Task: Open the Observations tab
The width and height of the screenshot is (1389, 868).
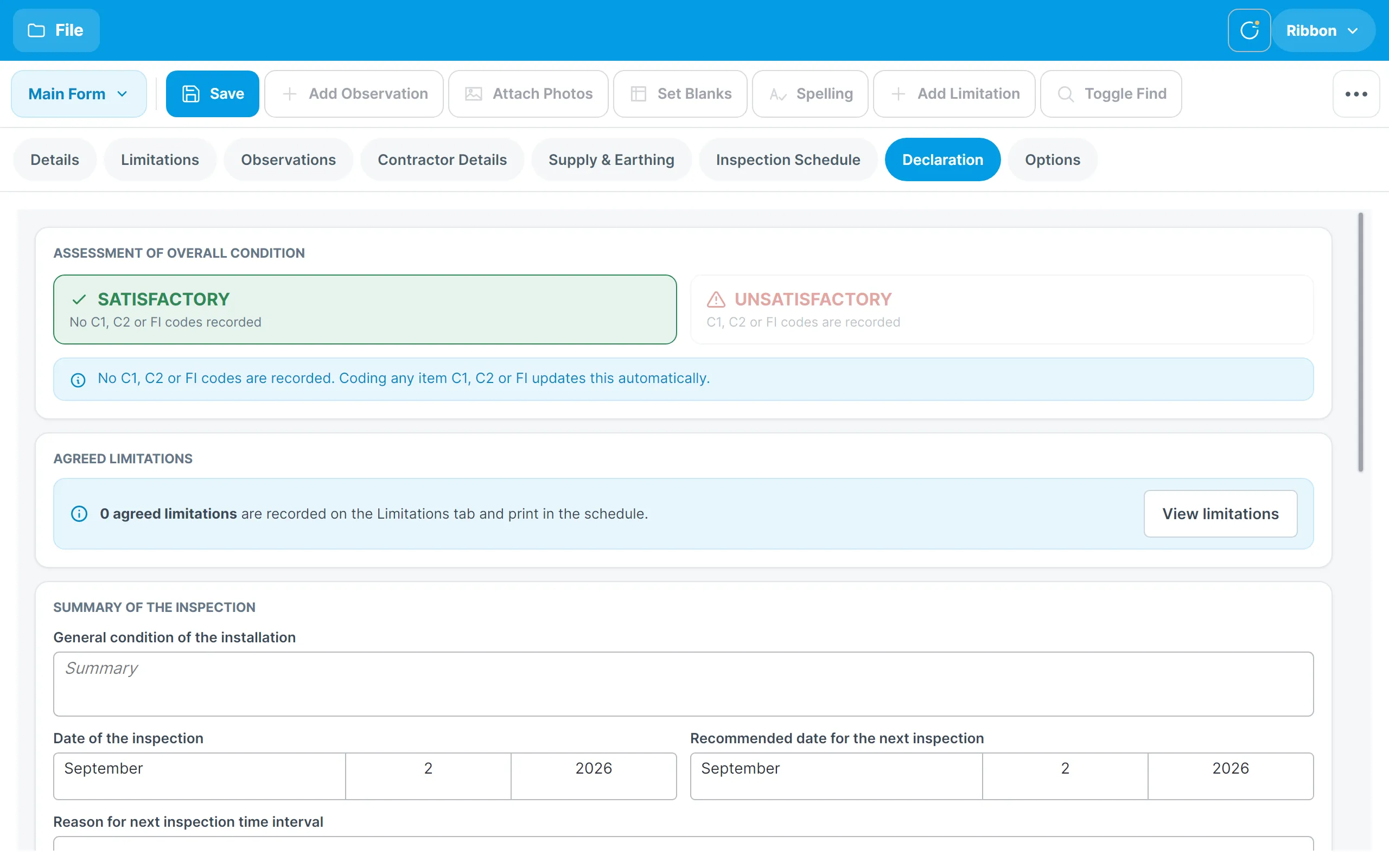Action: (288, 159)
